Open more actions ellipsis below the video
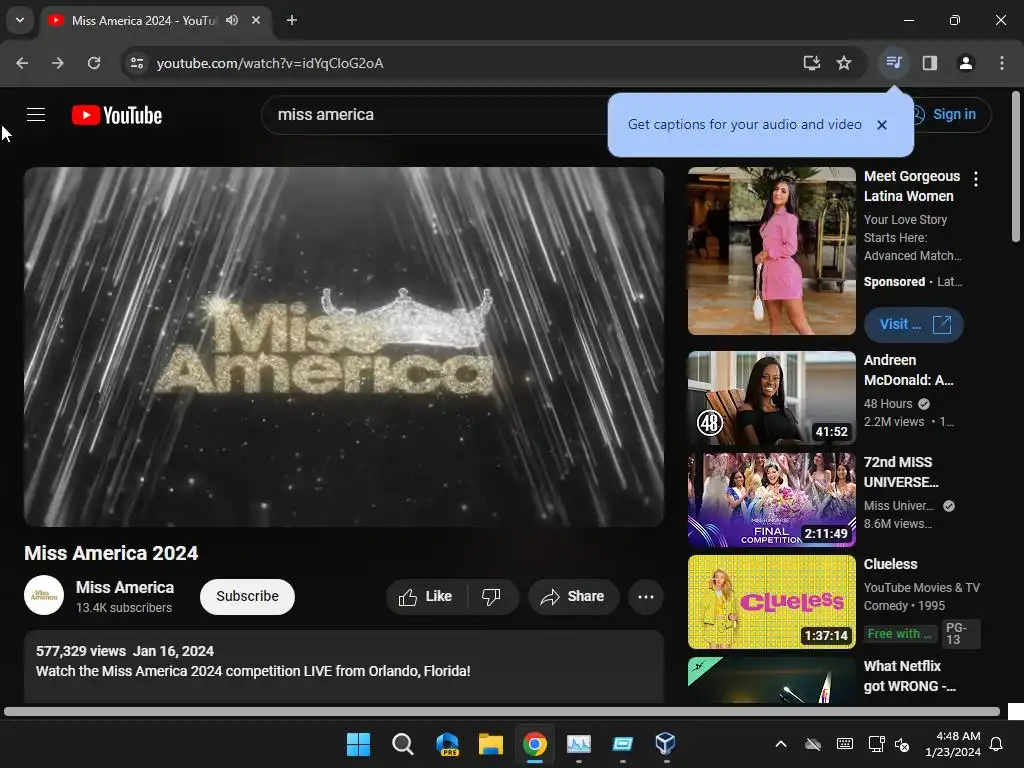Screen dimensions: 1024x768 pos(646,596)
